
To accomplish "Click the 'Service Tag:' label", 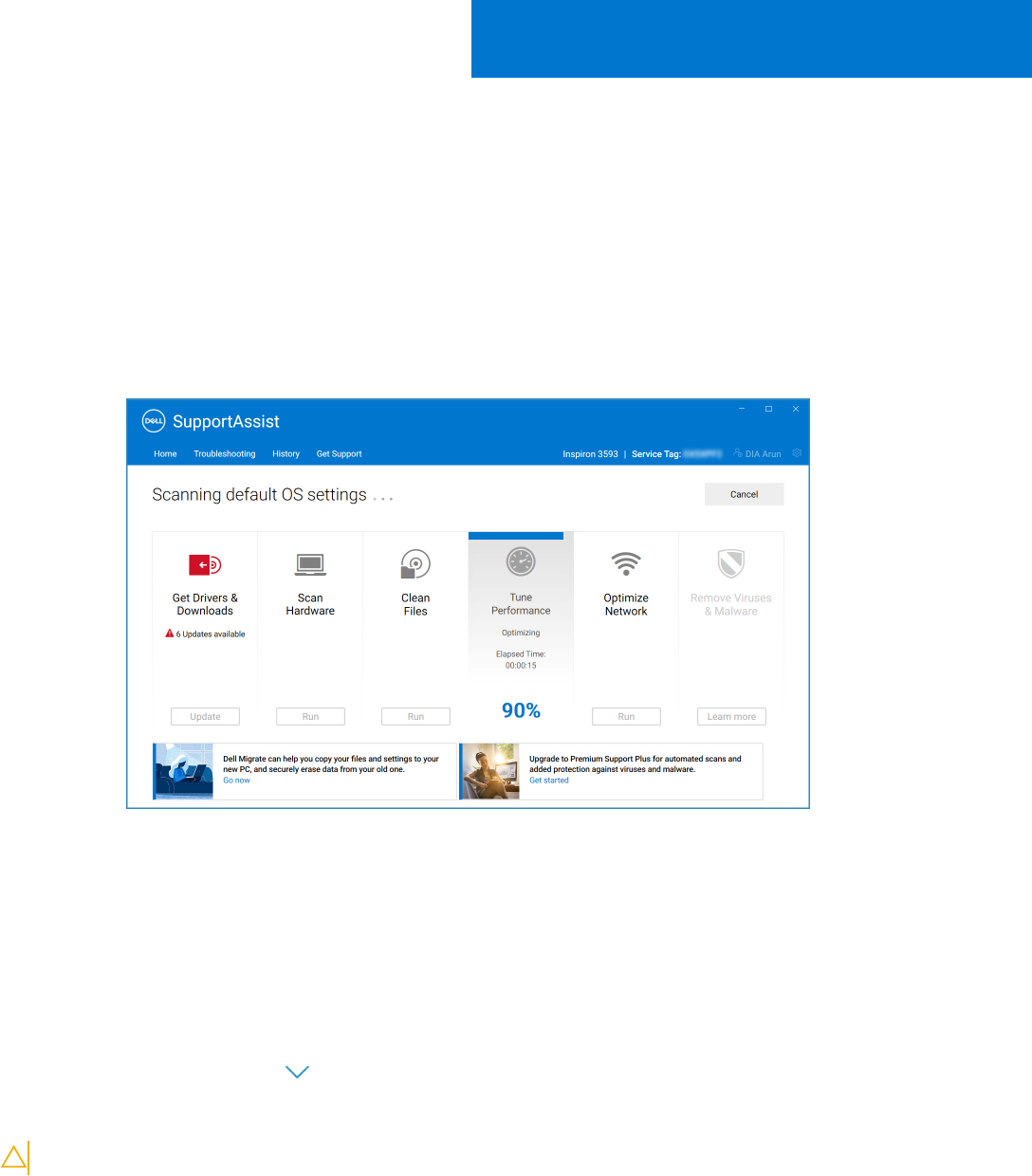I will pyautogui.click(x=656, y=454).
